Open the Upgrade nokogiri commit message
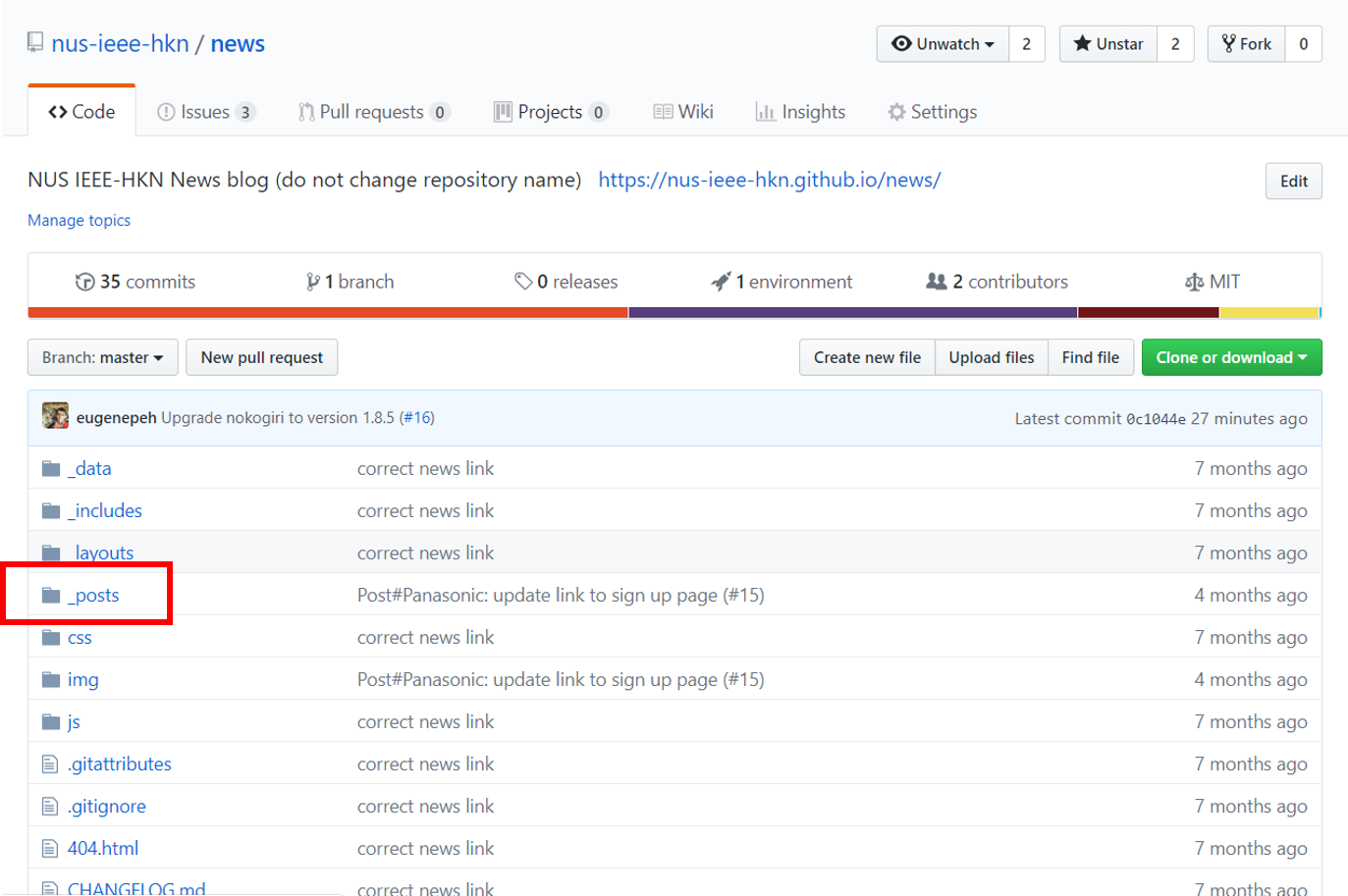The height and width of the screenshot is (896, 1348). 278,417
